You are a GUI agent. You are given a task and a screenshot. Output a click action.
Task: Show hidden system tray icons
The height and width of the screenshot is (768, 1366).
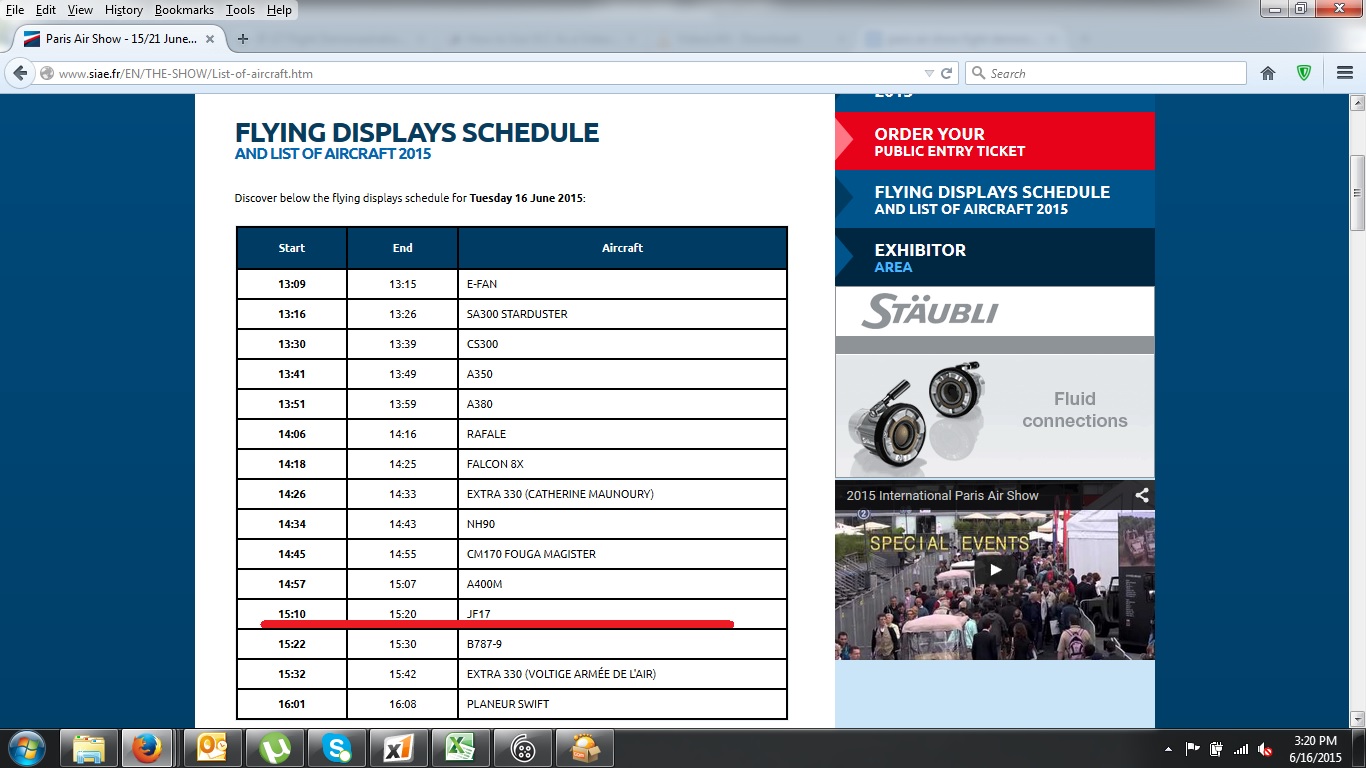[1168, 749]
